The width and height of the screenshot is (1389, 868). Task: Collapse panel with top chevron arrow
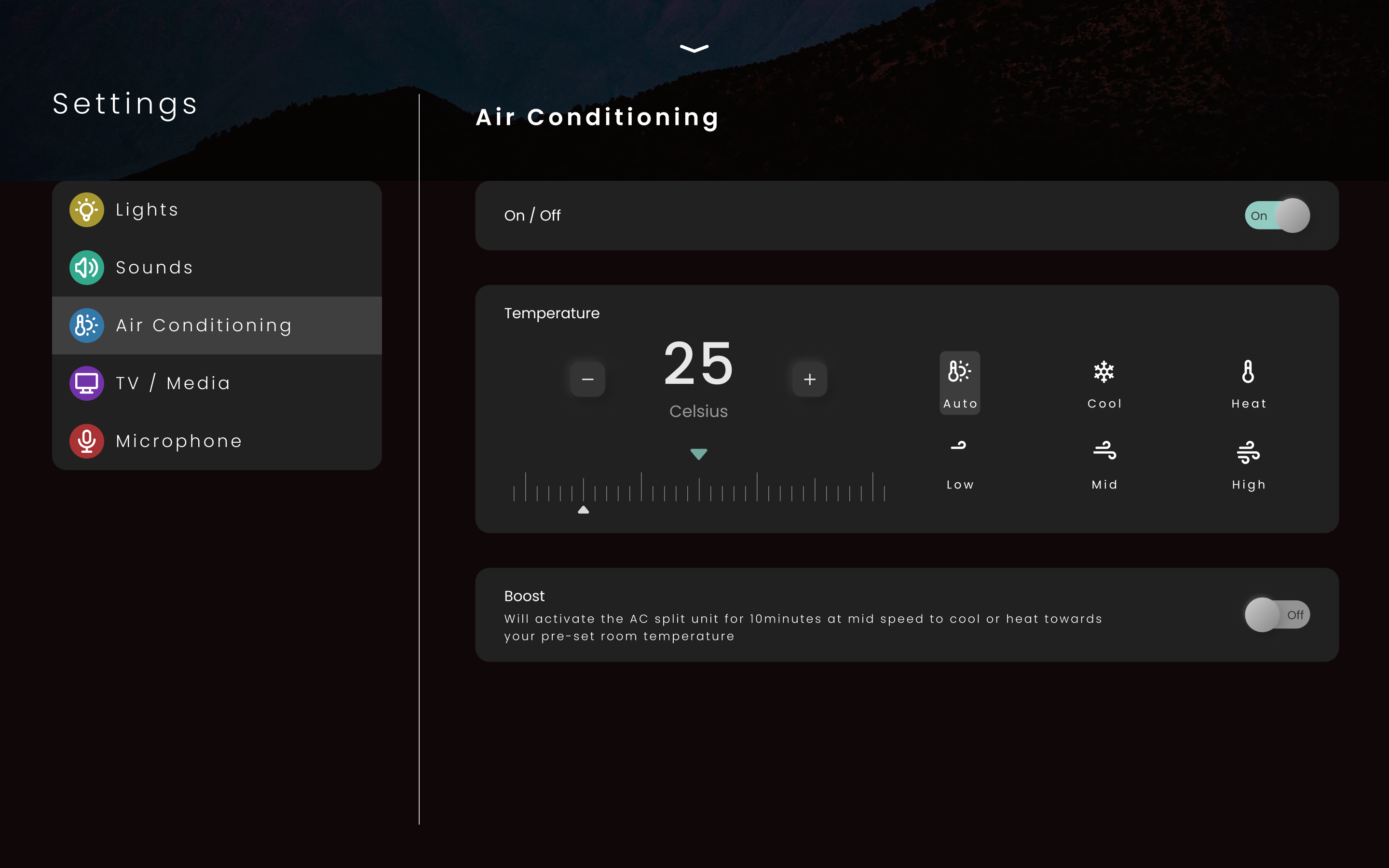[x=694, y=49]
